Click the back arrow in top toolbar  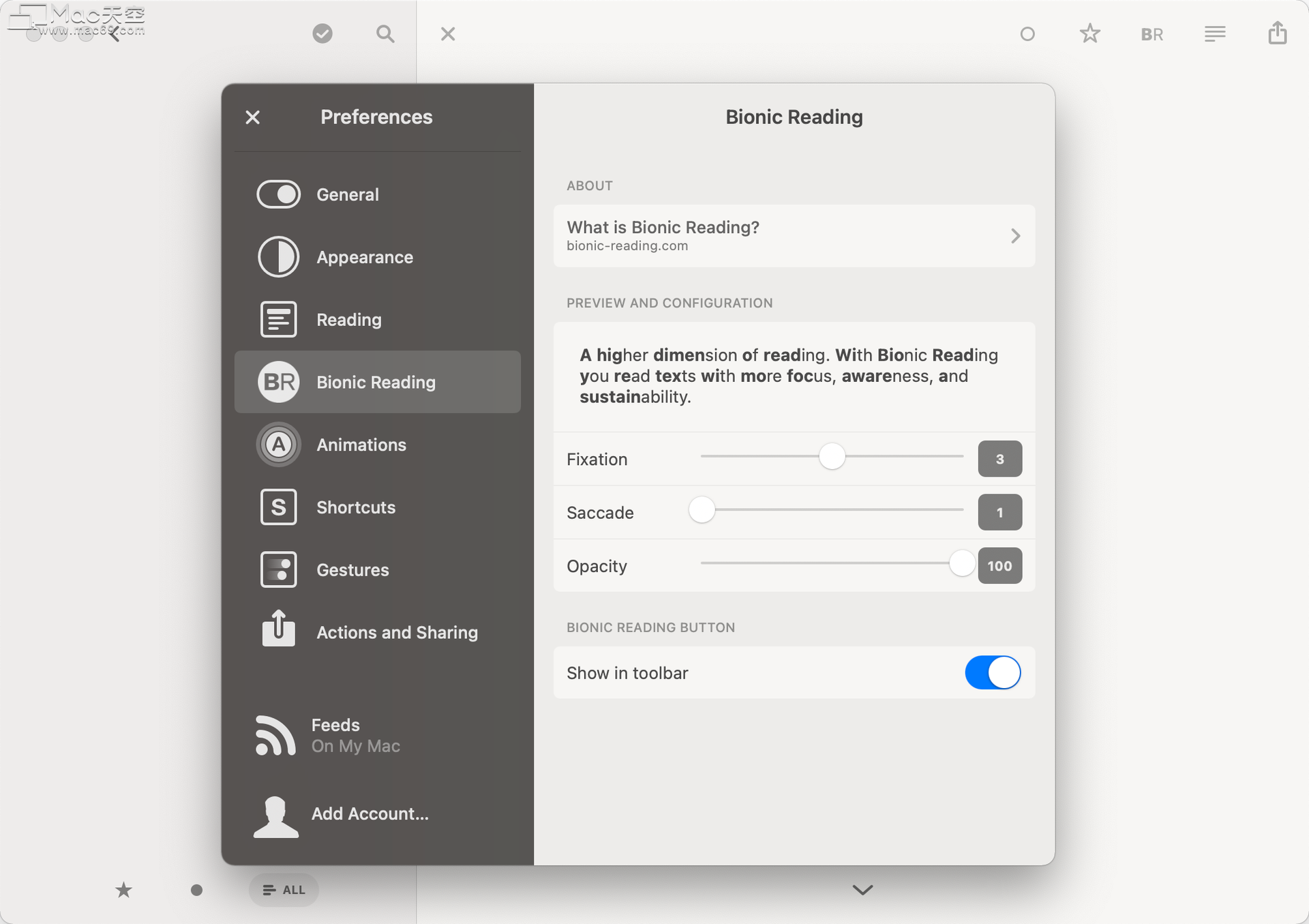click(114, 33)
